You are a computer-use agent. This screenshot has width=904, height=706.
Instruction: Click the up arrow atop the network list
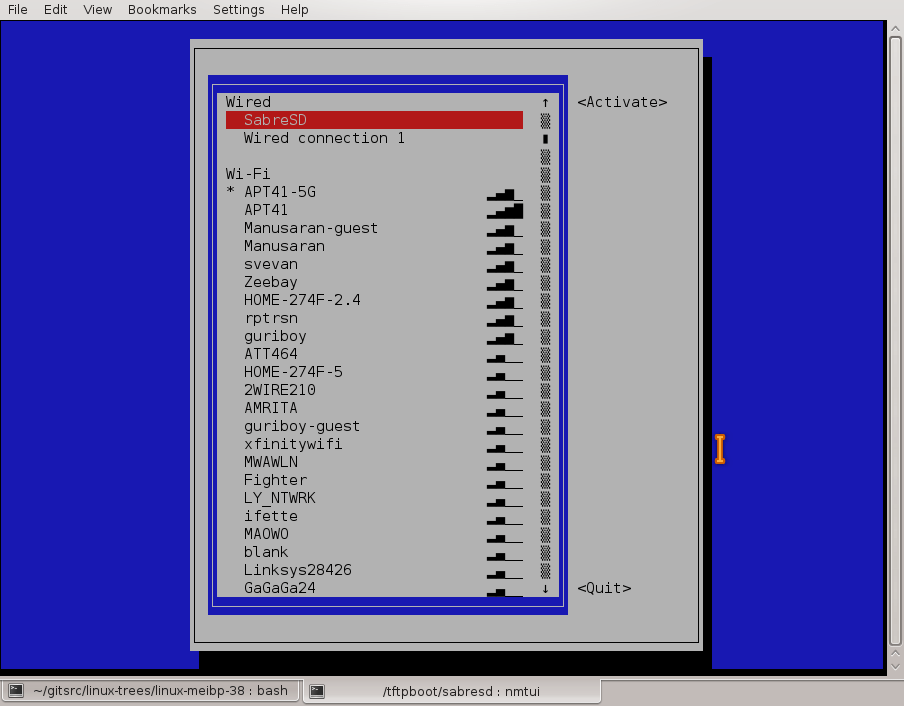pyautogui.click(x=544, y=102)
